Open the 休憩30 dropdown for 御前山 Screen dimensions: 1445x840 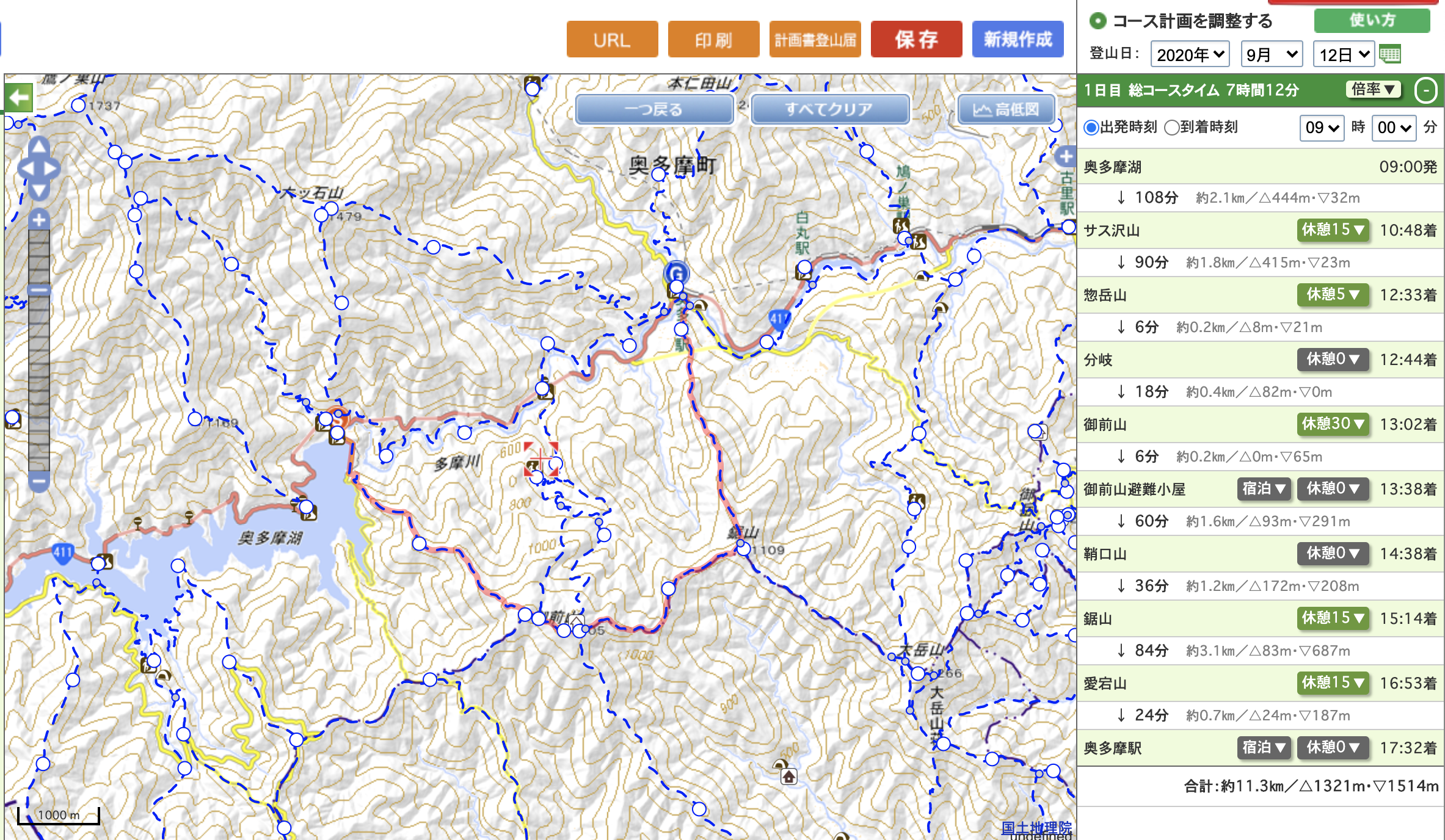coord(1333,424)
